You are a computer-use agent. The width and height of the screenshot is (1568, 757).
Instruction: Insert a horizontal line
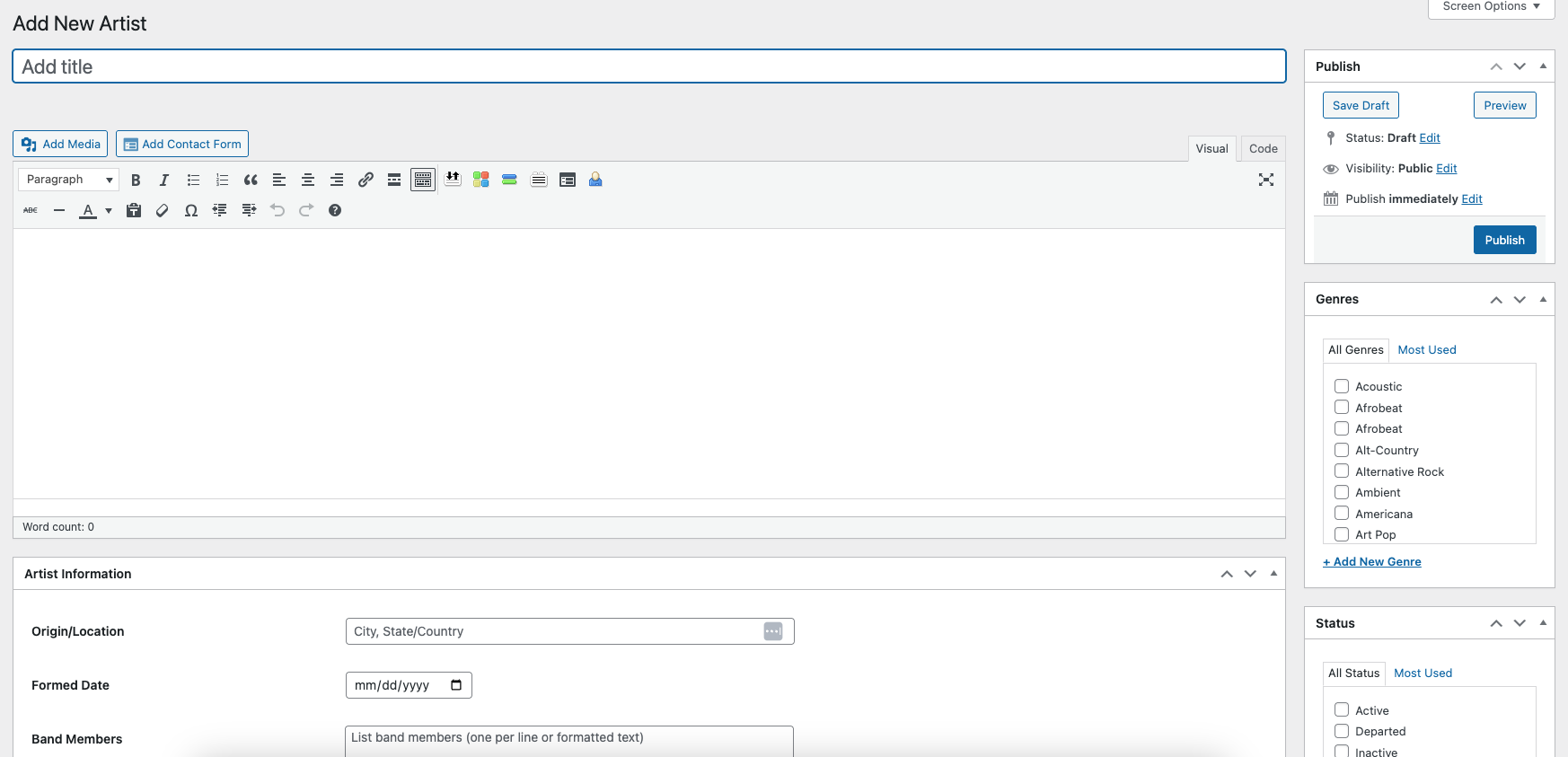pos(59,210)
